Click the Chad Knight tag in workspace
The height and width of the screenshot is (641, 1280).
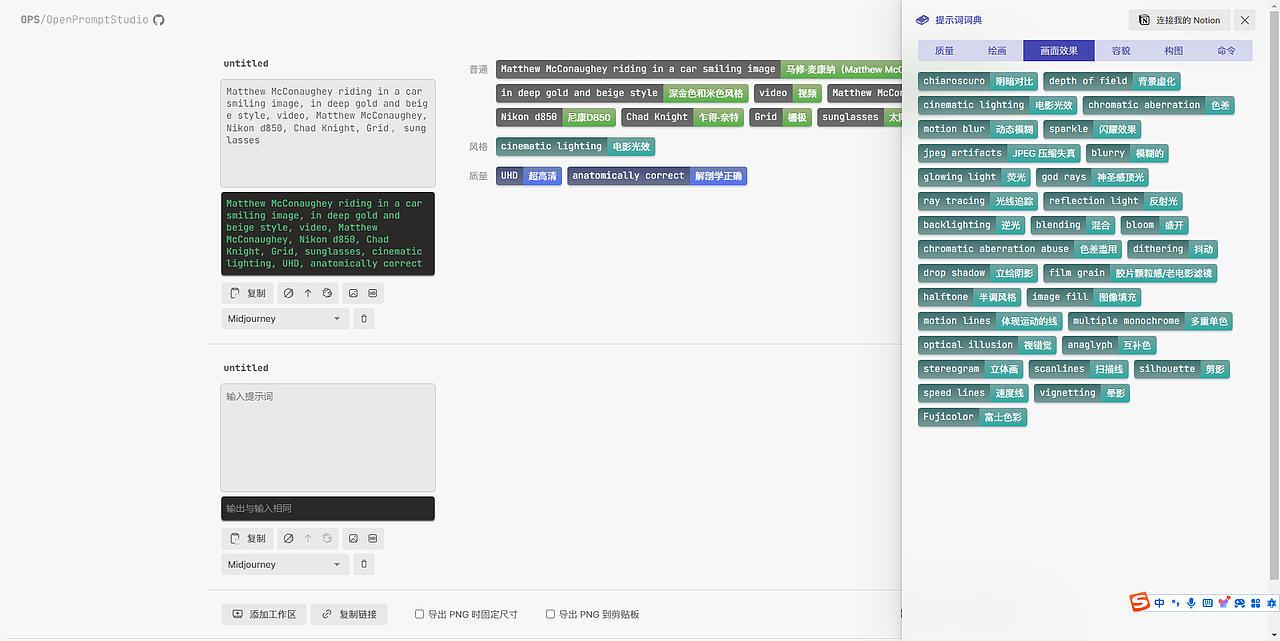tap(683, 117)
